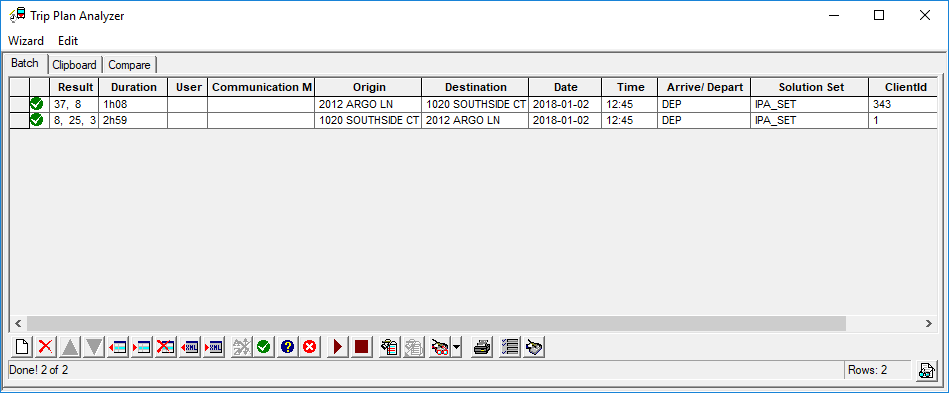Click the tag label toolbar icon
Viewport: 949px width, 393px height.
point(534,347)
